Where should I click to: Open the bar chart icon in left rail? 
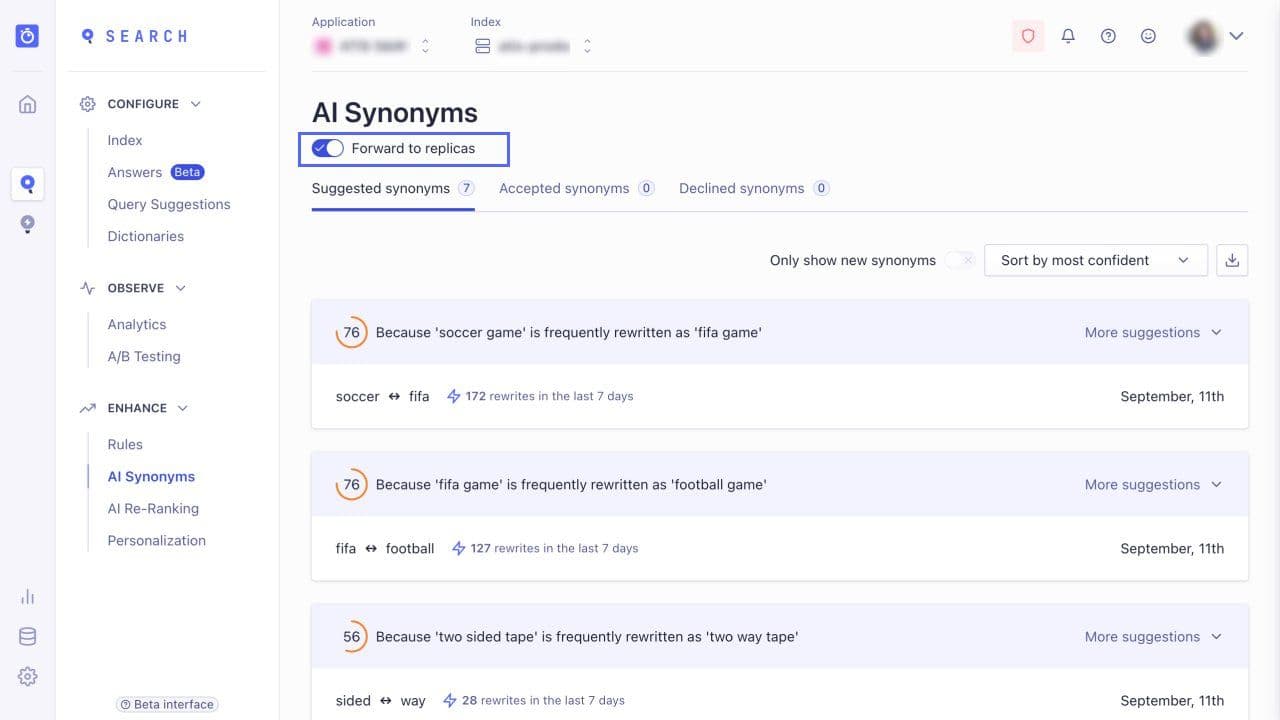tap(28, 597)
